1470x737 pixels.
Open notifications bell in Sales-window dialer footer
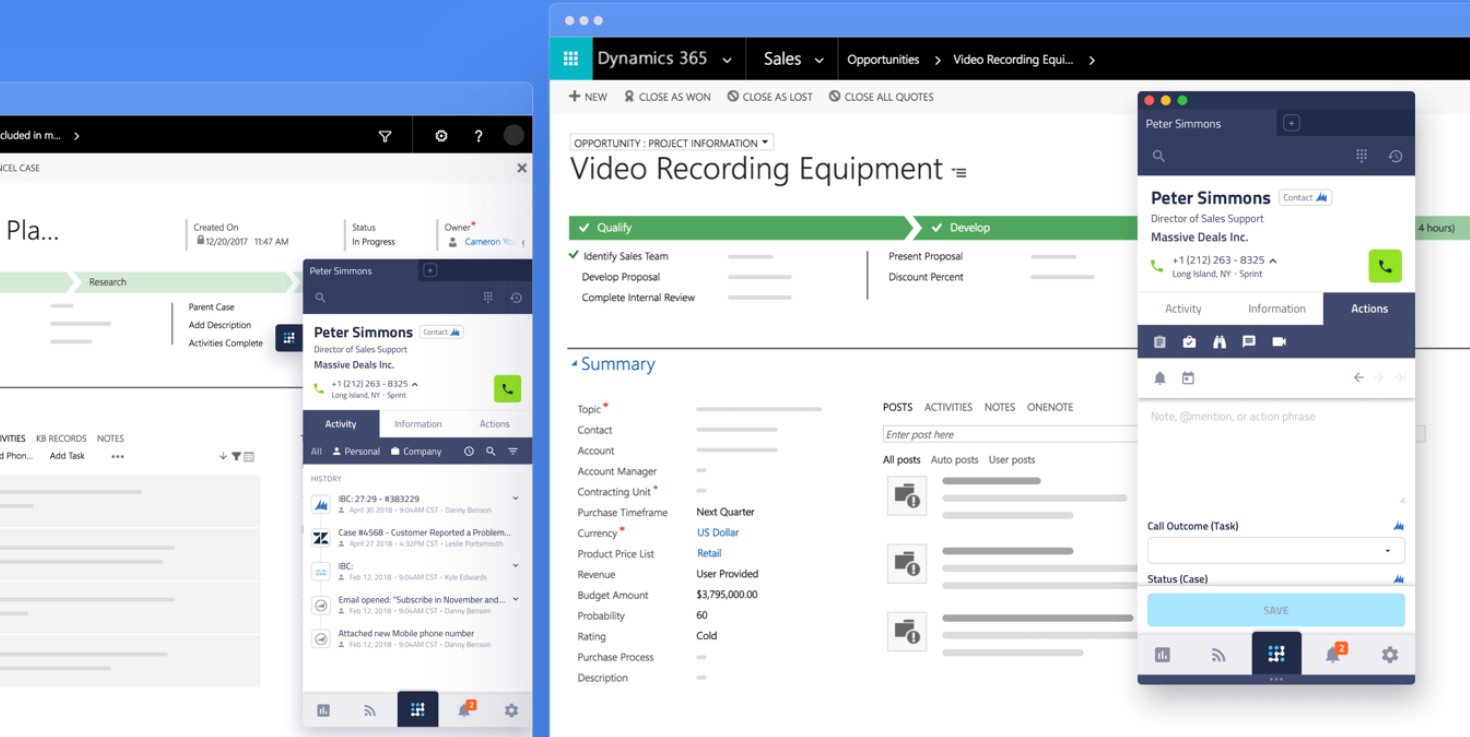(1333, 654)
